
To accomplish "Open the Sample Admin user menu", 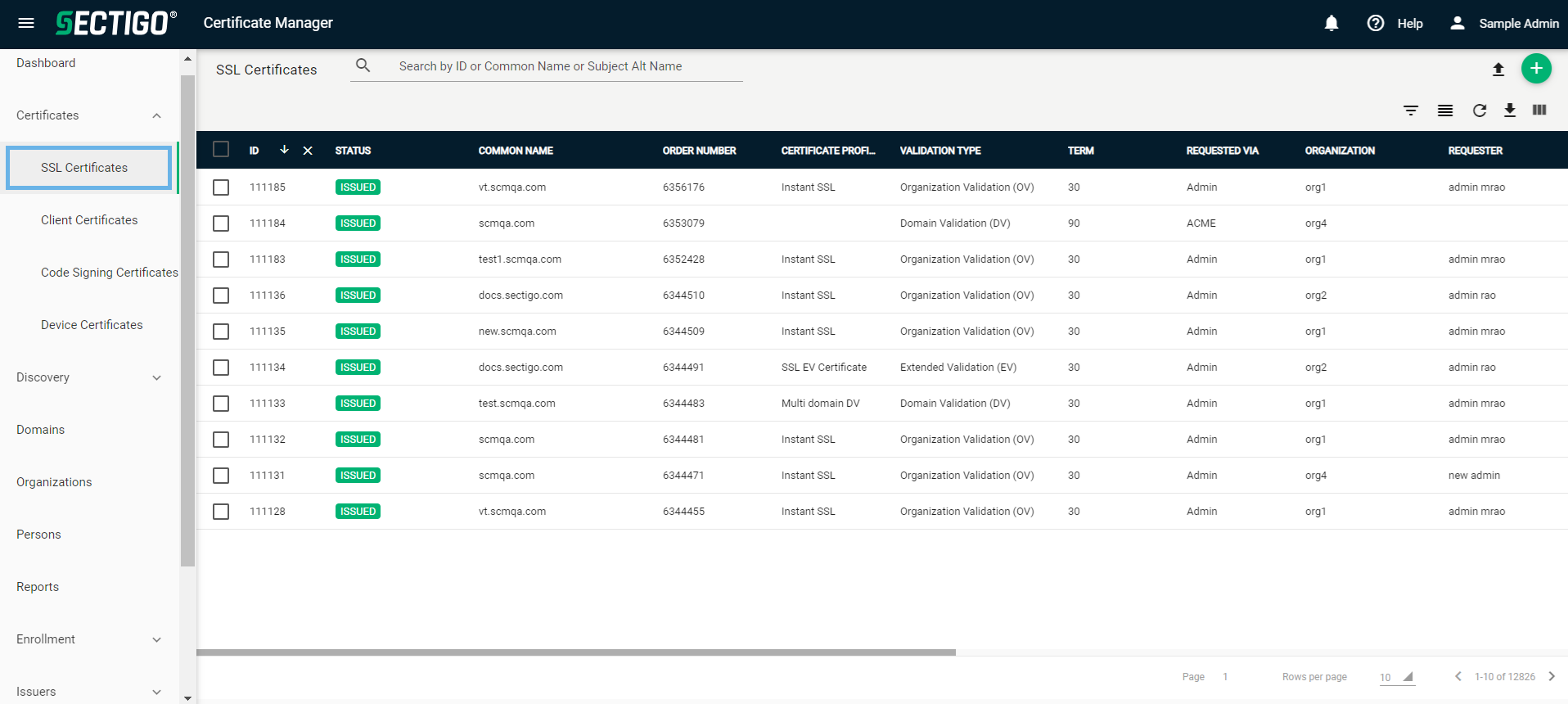I will pos(1504,23).
